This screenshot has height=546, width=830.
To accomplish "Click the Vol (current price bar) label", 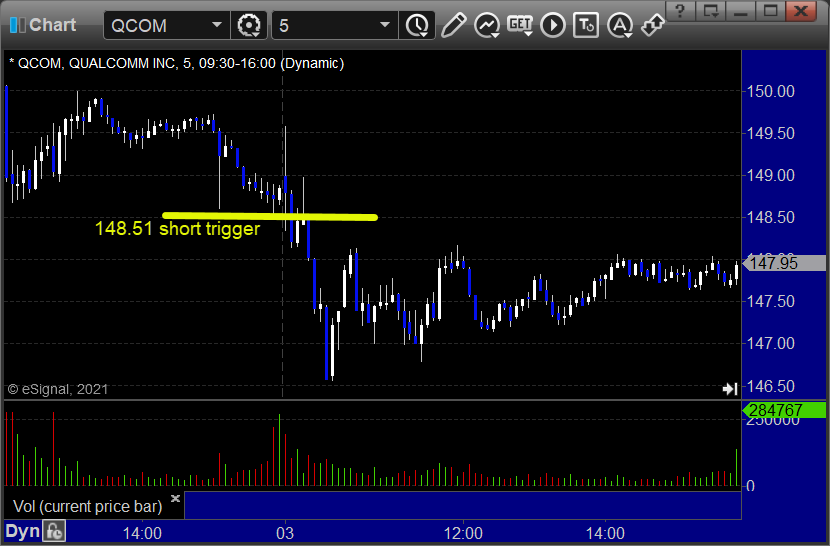I will [87, 506].
